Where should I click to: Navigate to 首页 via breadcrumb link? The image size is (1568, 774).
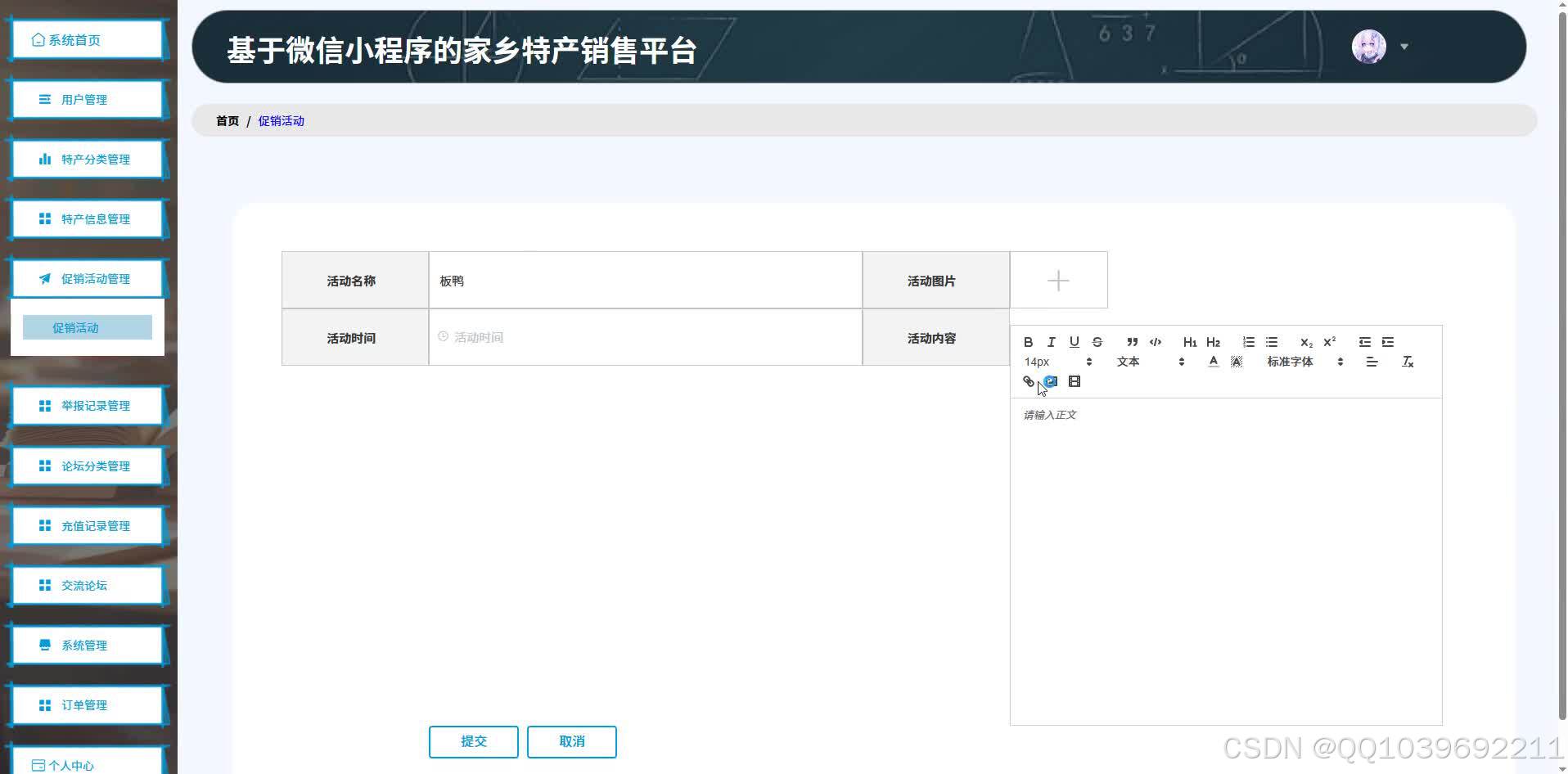[x=227, y=120]
